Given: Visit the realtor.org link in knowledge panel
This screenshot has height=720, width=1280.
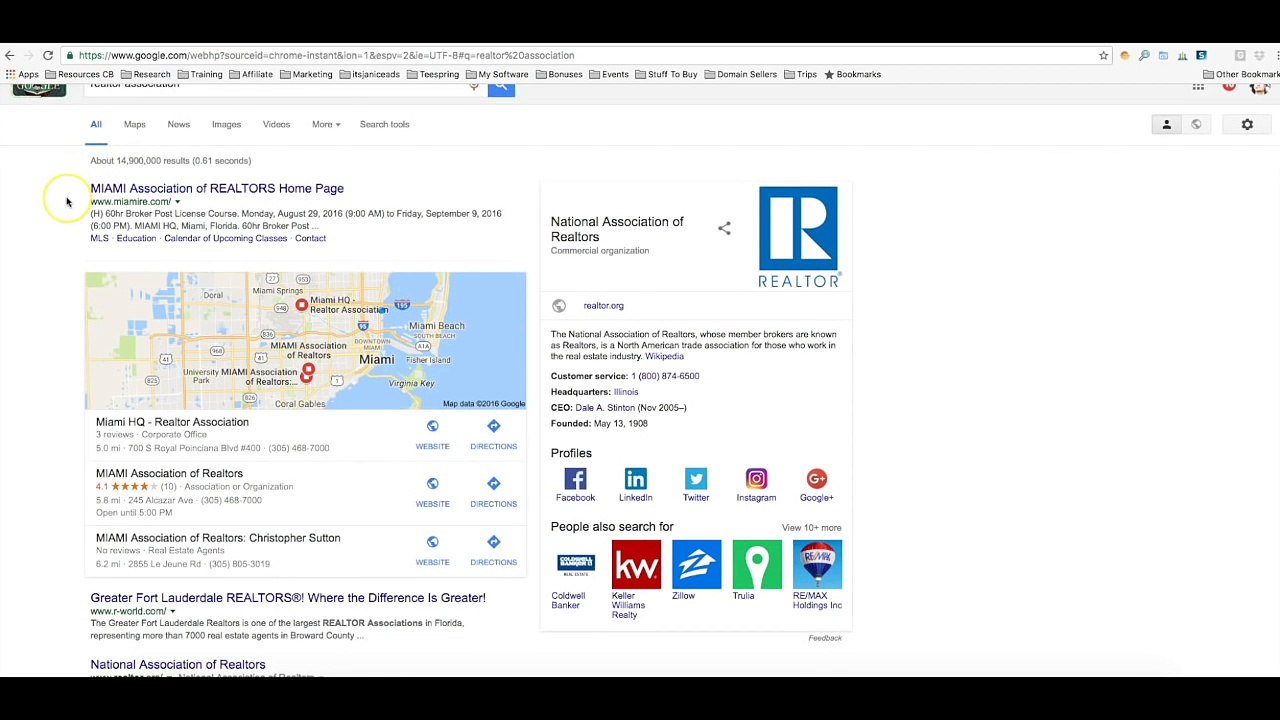Looking at the screenshot, I should point(603,306).
